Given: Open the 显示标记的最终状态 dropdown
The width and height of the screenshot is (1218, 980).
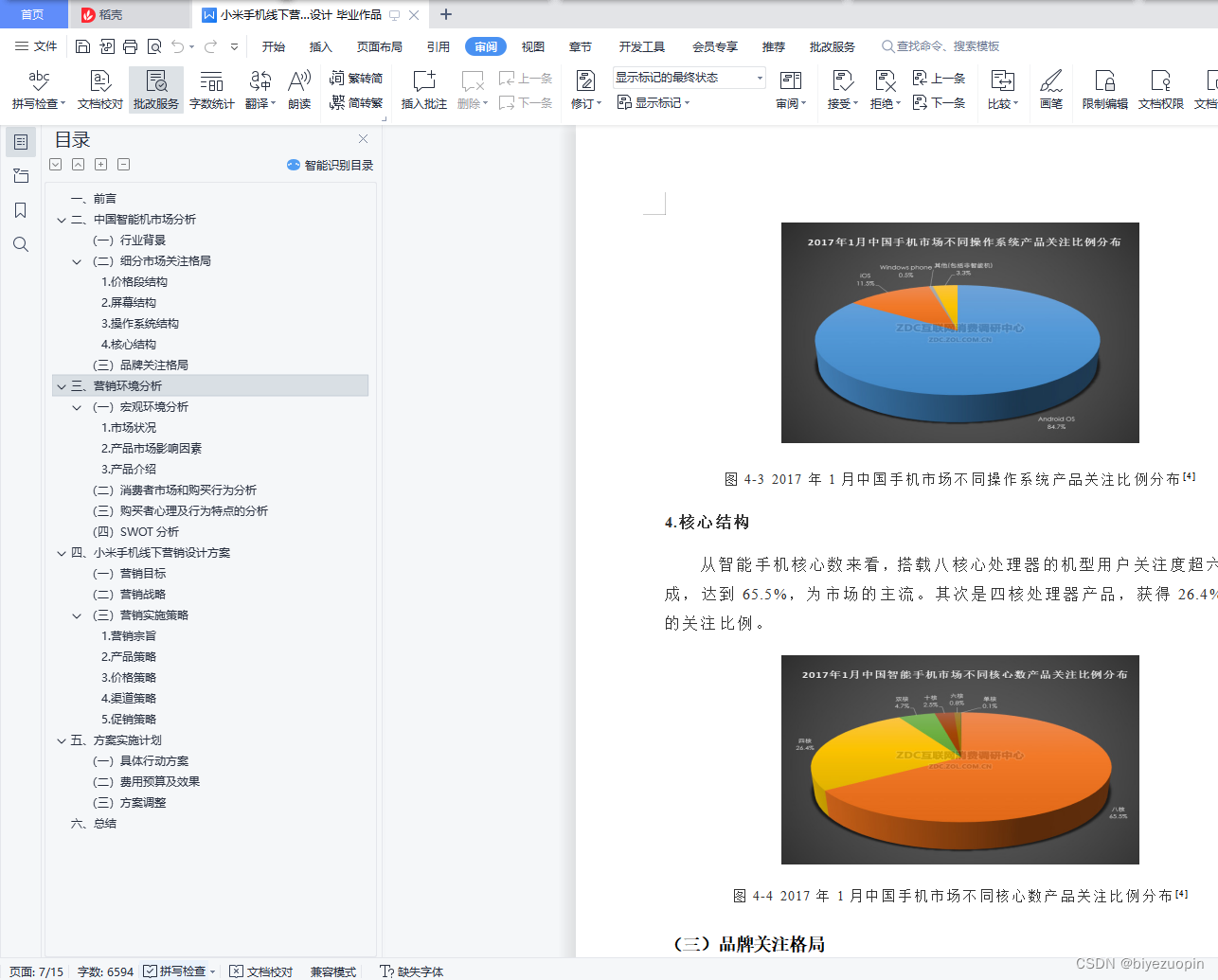Looking at the screenshot, I should (x=689, y=78).
